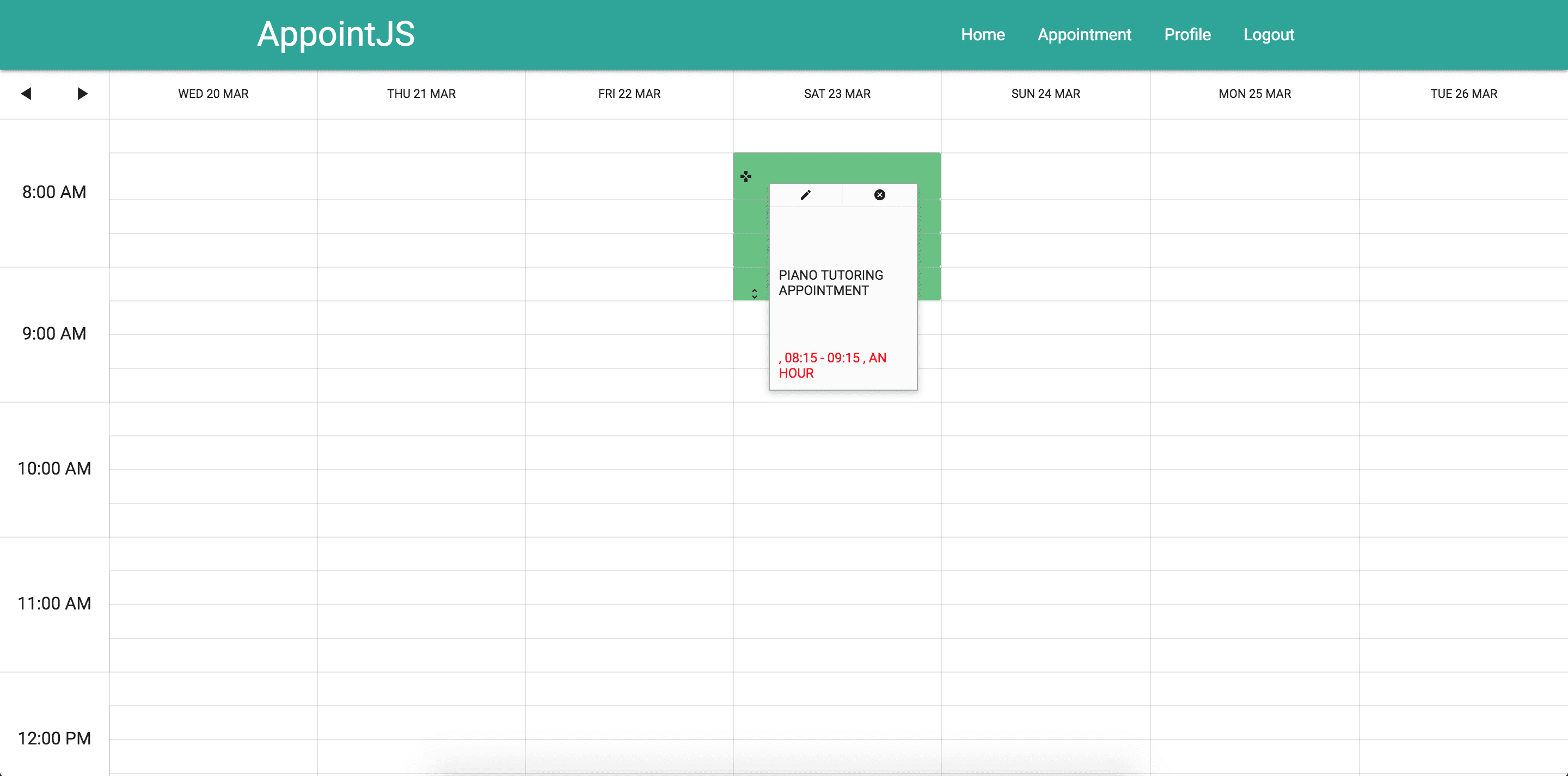Select the THU 21 MAR column header
Viewport: 1568px width, 776px height.
click(421, 94)
